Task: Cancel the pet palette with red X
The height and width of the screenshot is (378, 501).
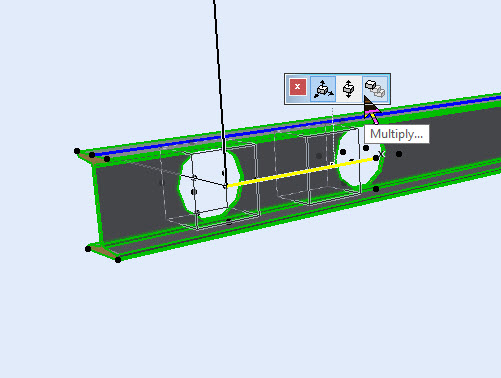Action: (x=297, y=87)
